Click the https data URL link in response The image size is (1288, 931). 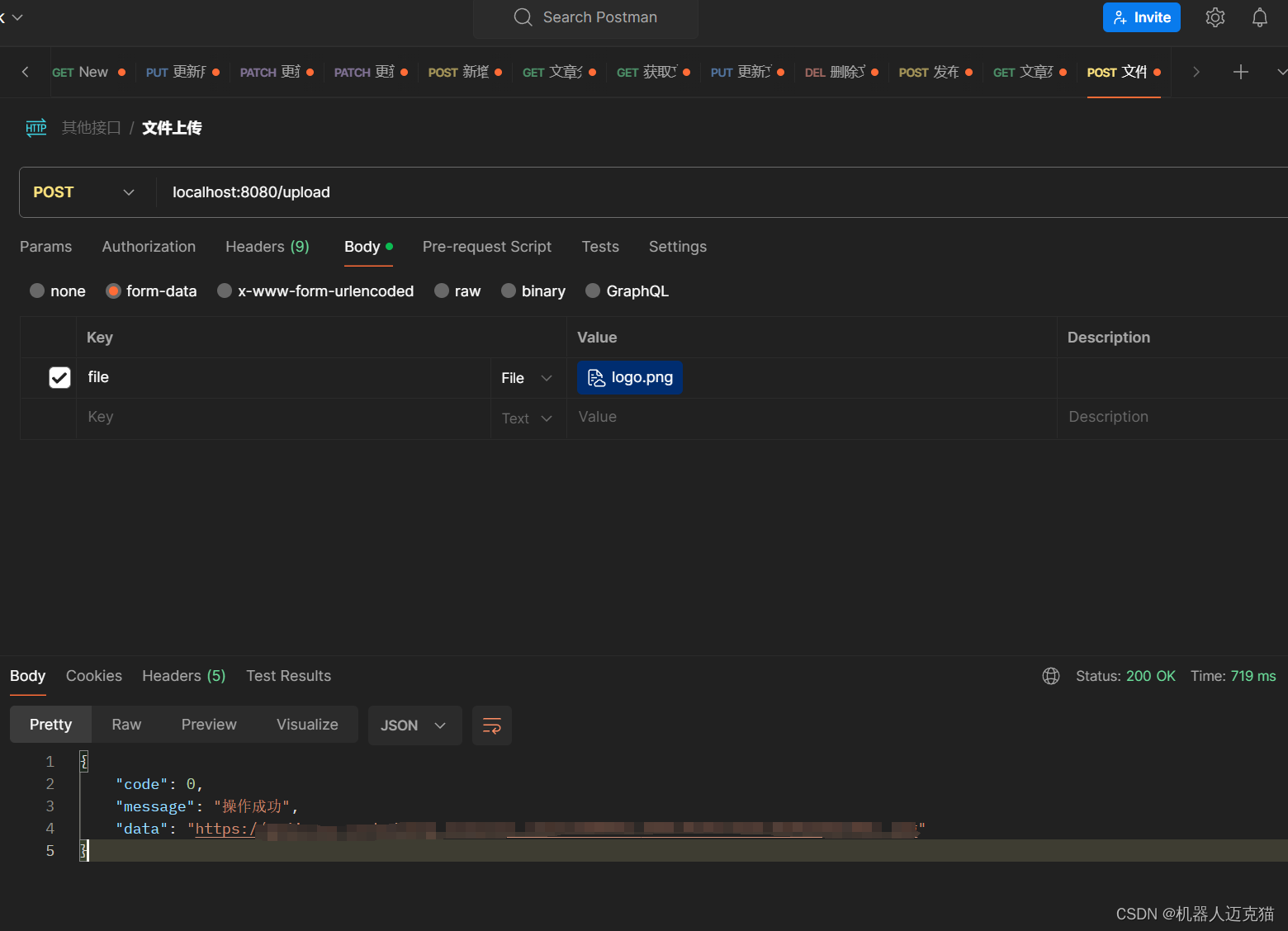556,829
